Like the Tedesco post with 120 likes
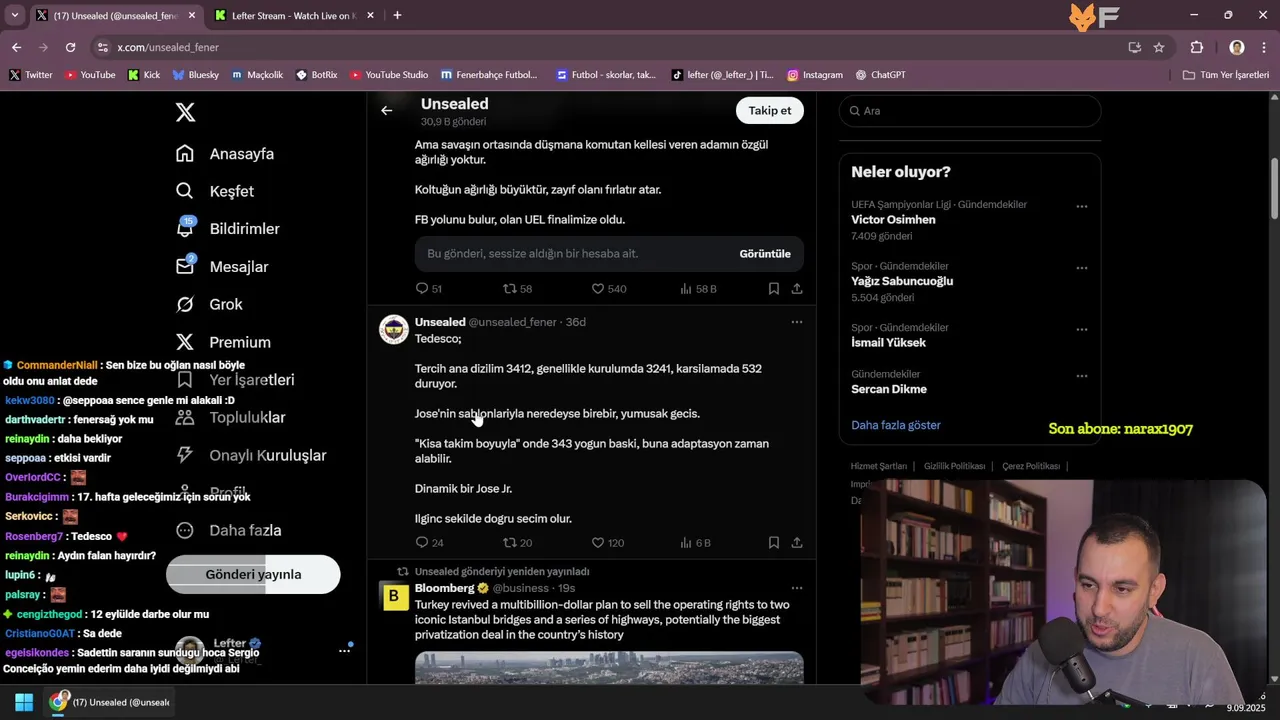 (x=598, y=542)
